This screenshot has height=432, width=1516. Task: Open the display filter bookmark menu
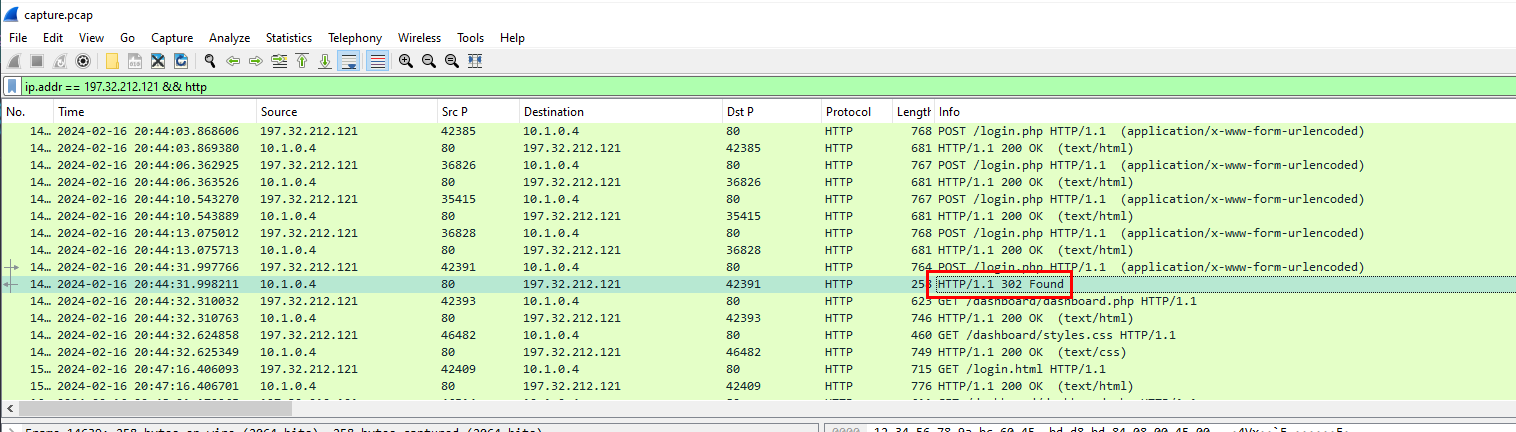pyautogui.click(x=12, y=87)
